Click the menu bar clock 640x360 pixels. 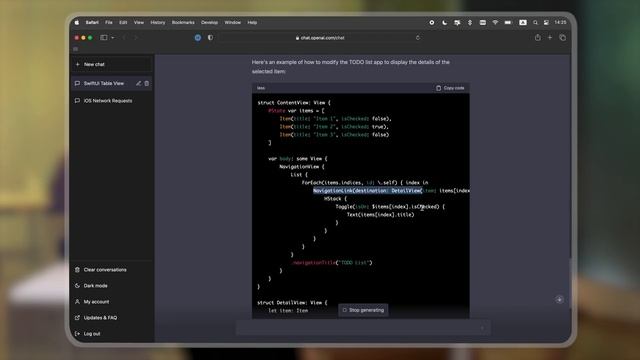(560, 22)
